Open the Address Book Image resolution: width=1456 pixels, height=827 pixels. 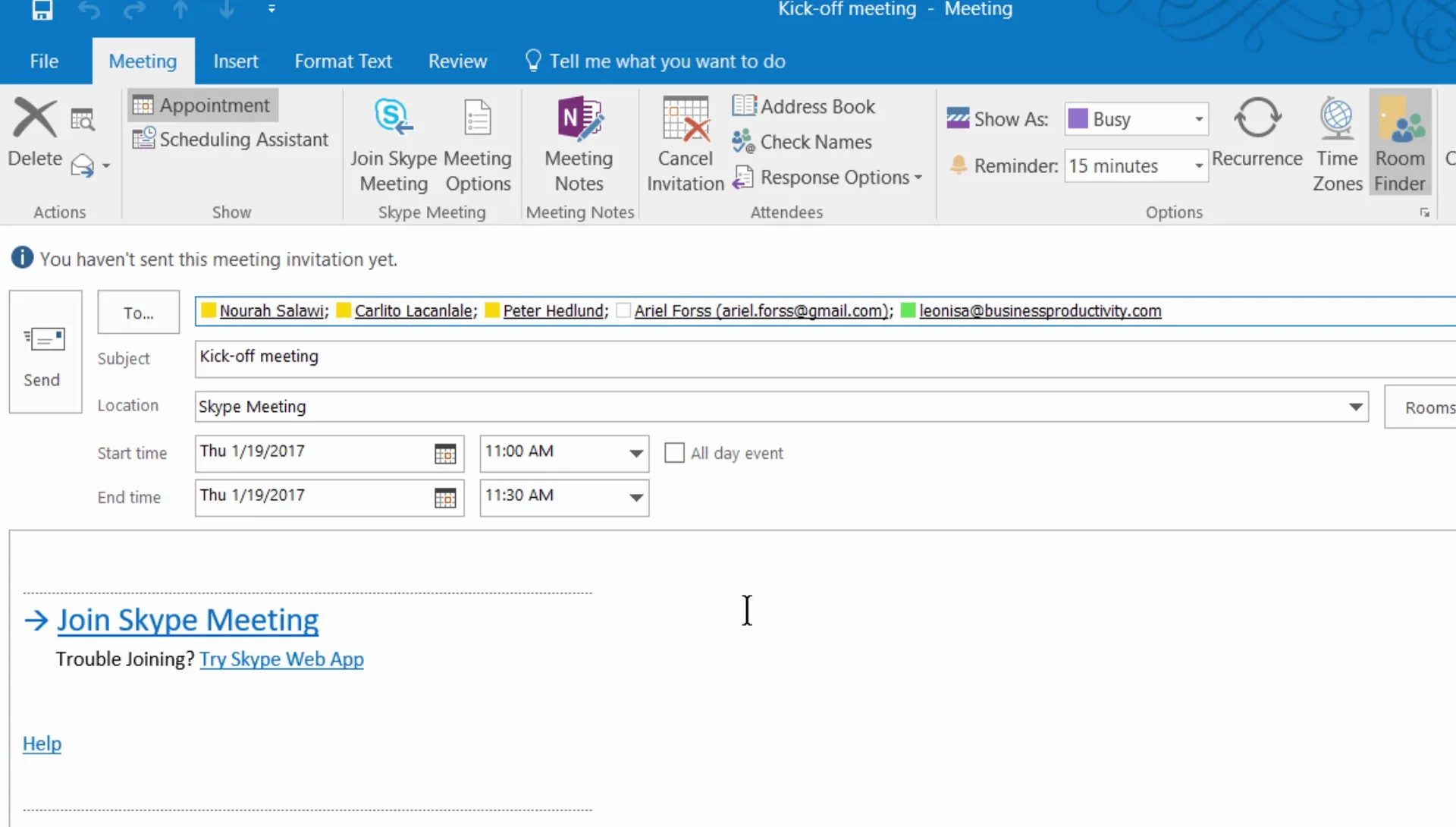pos(804,106)
